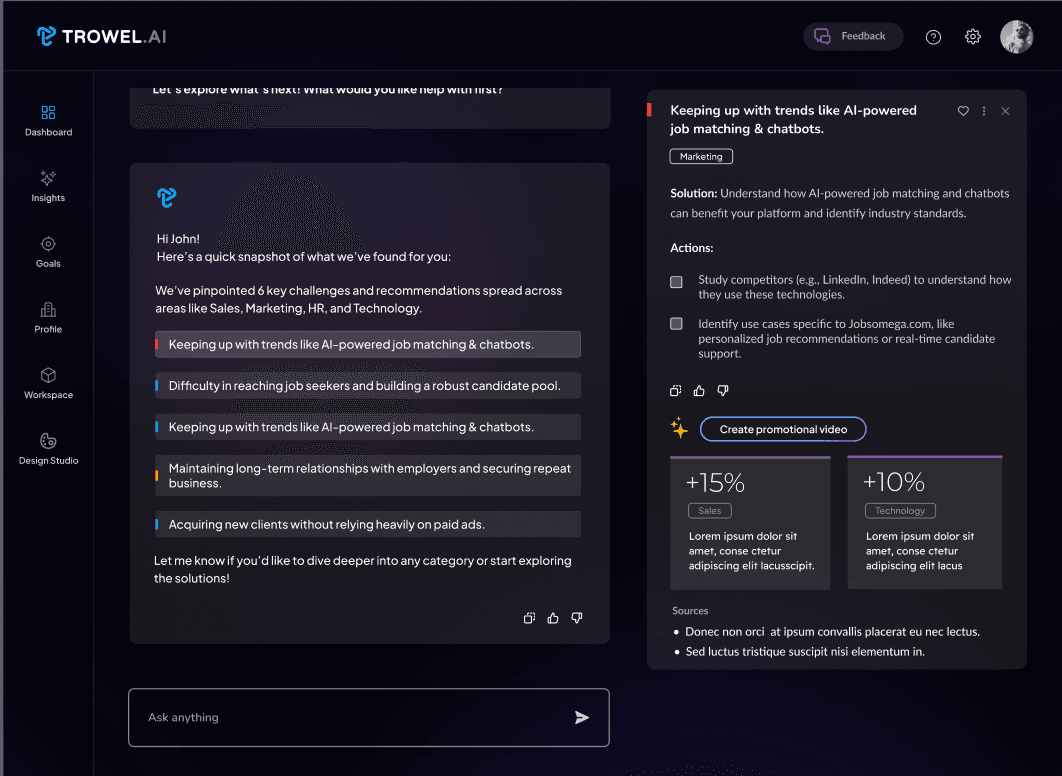Check 'Study competitors' action checkbox
Image resolution: width=1062 pixels, height=776 pixels.
pos(676,282)
